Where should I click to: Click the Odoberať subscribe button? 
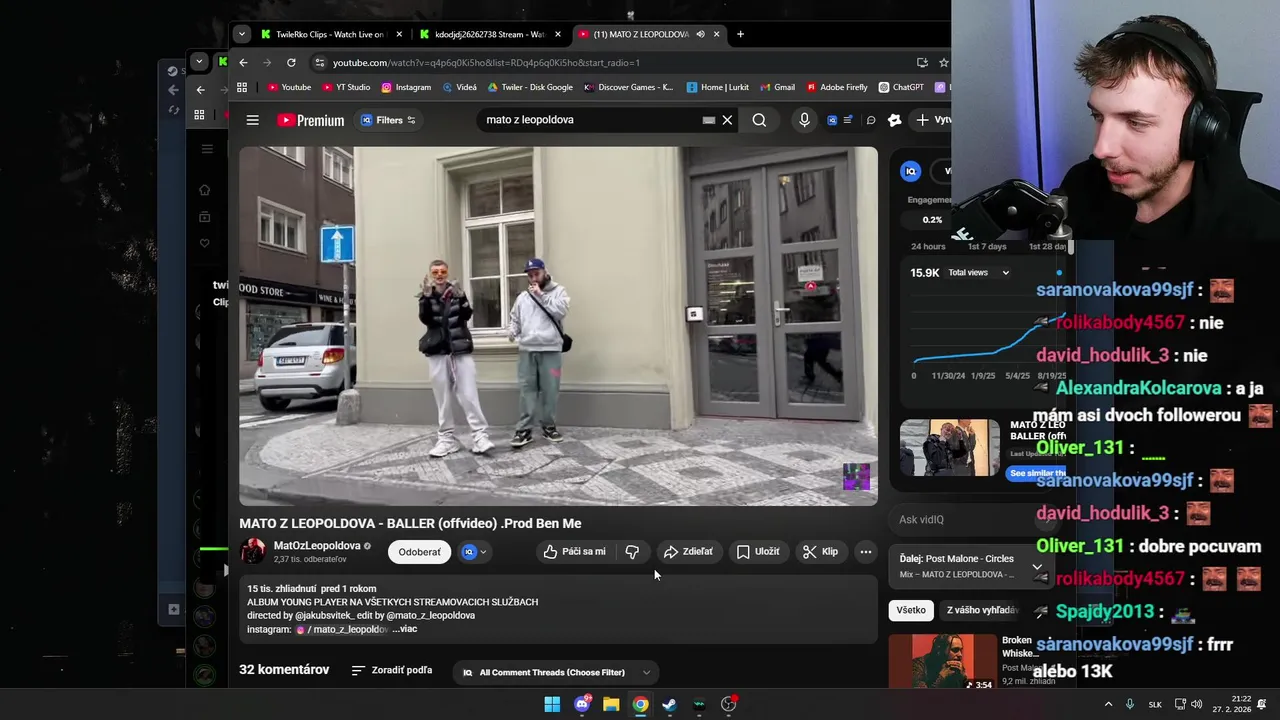click(419, 552)
